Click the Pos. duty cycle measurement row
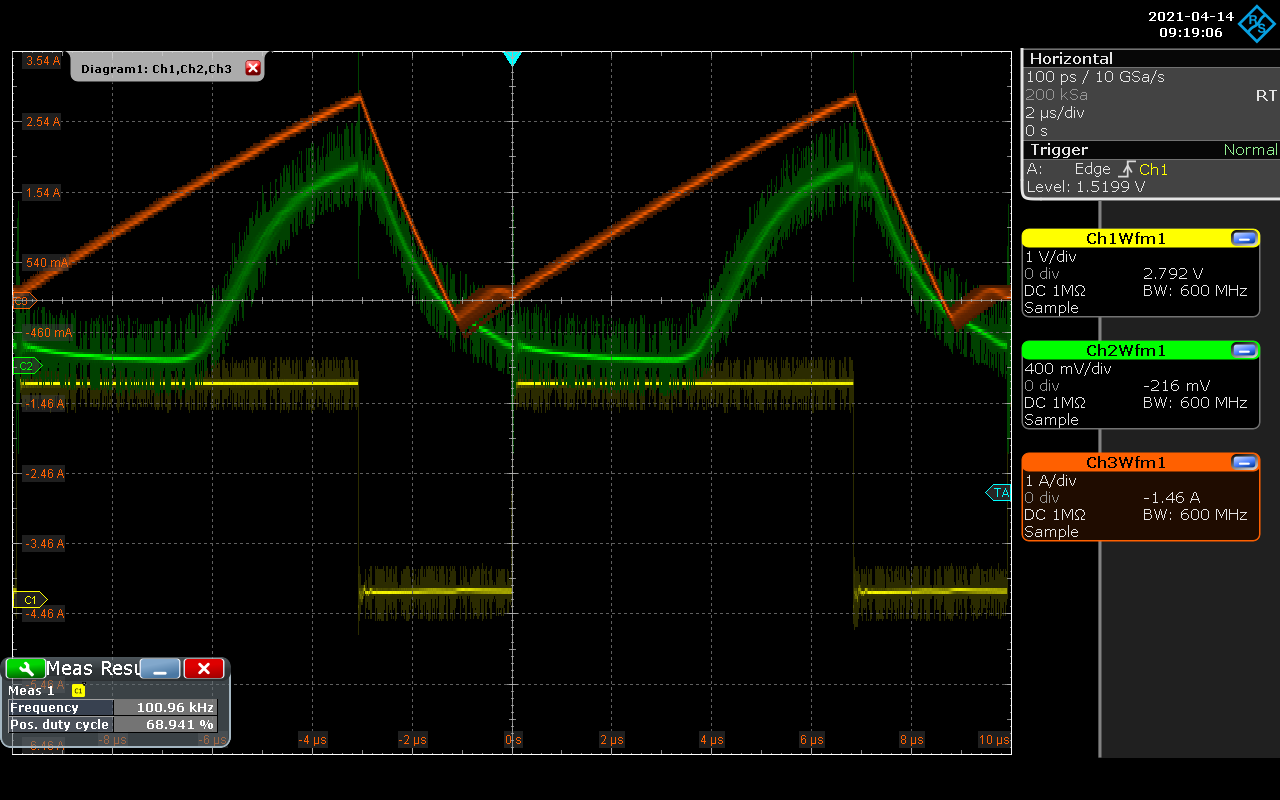The height and width of the screenshot is (800, 1280). click(112, 724)
